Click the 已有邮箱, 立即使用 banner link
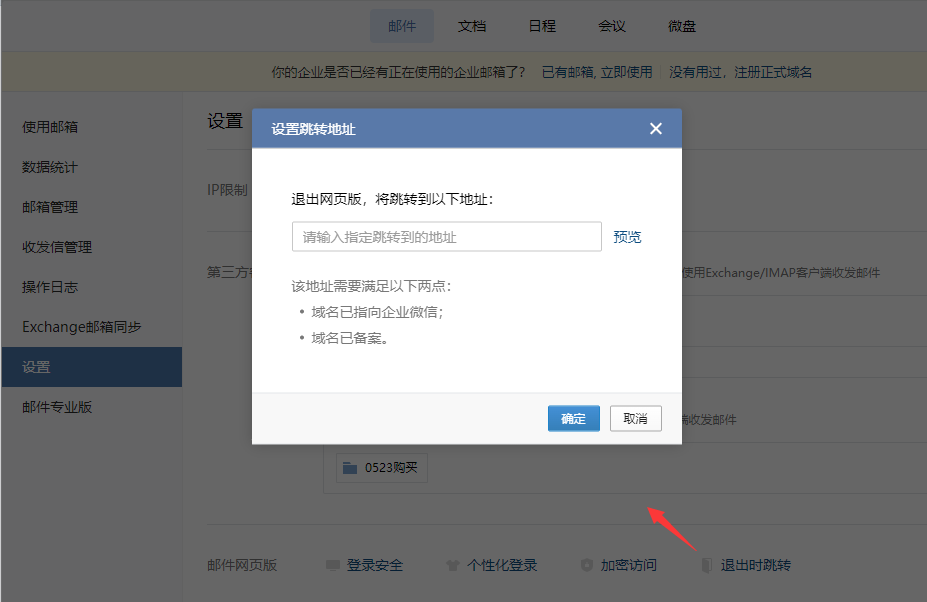The image size is (927, 602). [x=596, y=72]
